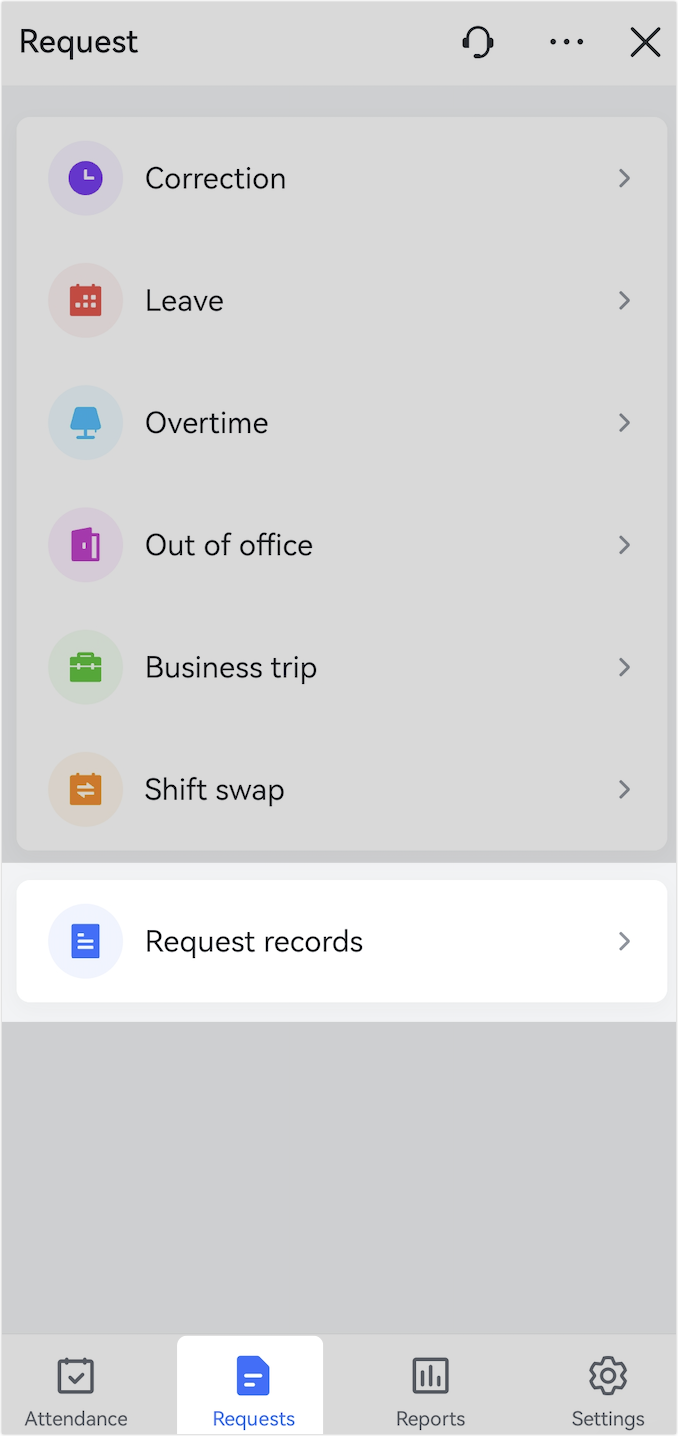Open the headset support icon
The width and height of the screenshot is (678, 1436).
pos(477,42)
